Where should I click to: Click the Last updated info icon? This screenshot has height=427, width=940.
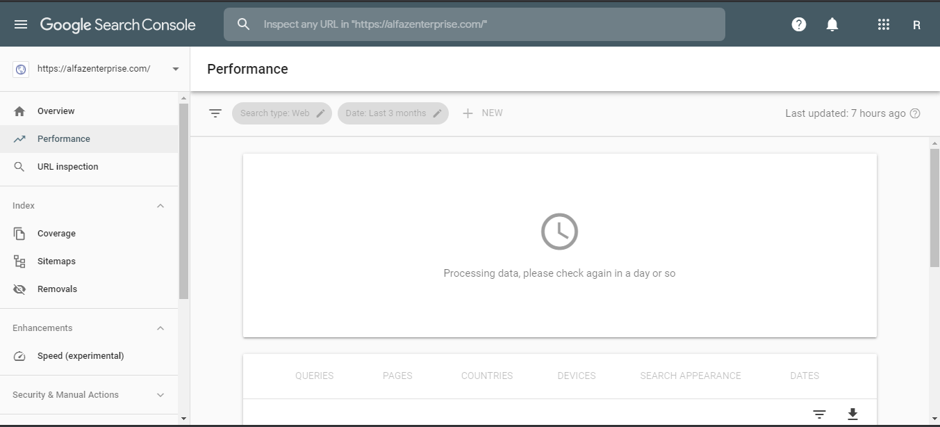(915, 113)
